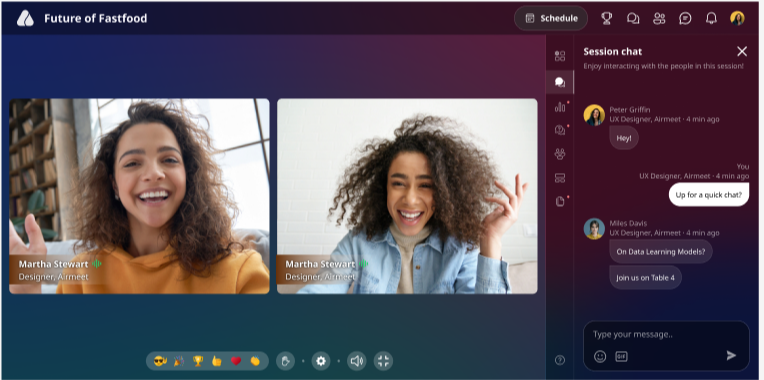This screenshot has width=764, height=380.
Task: Send the heart emoji reaction
Action: (x=236, y=361)
